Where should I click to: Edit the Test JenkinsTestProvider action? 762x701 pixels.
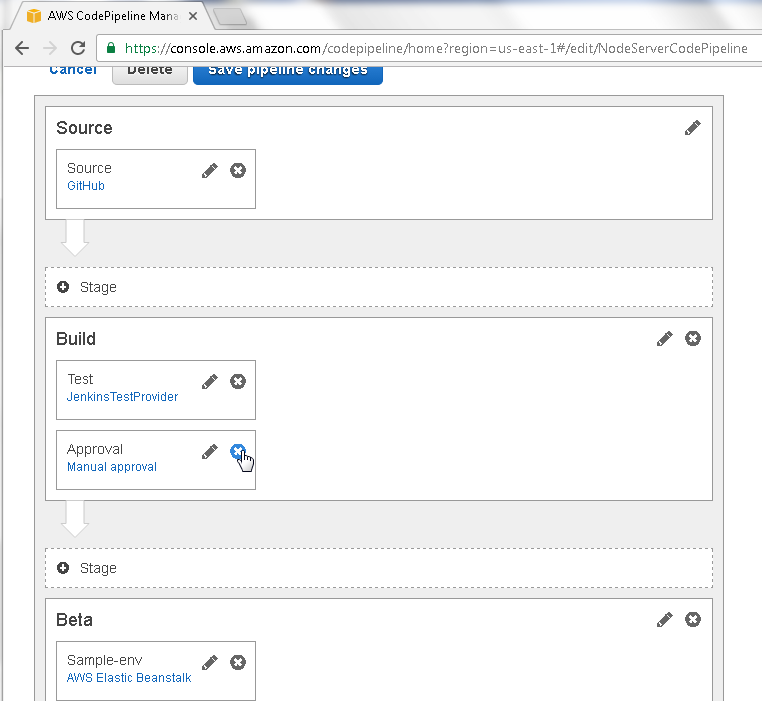coord(210,382)
